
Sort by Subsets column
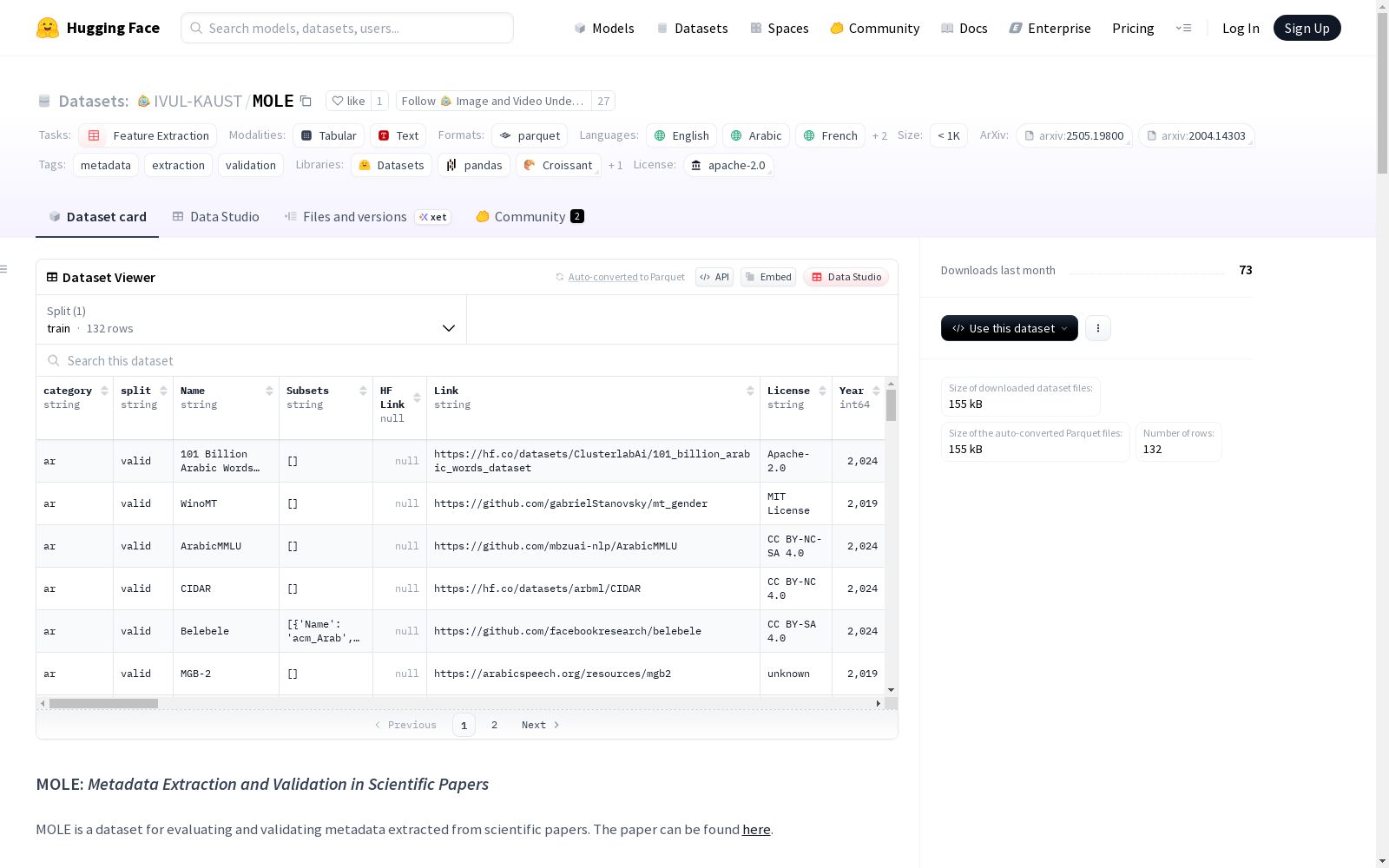(x=363, y=391)
